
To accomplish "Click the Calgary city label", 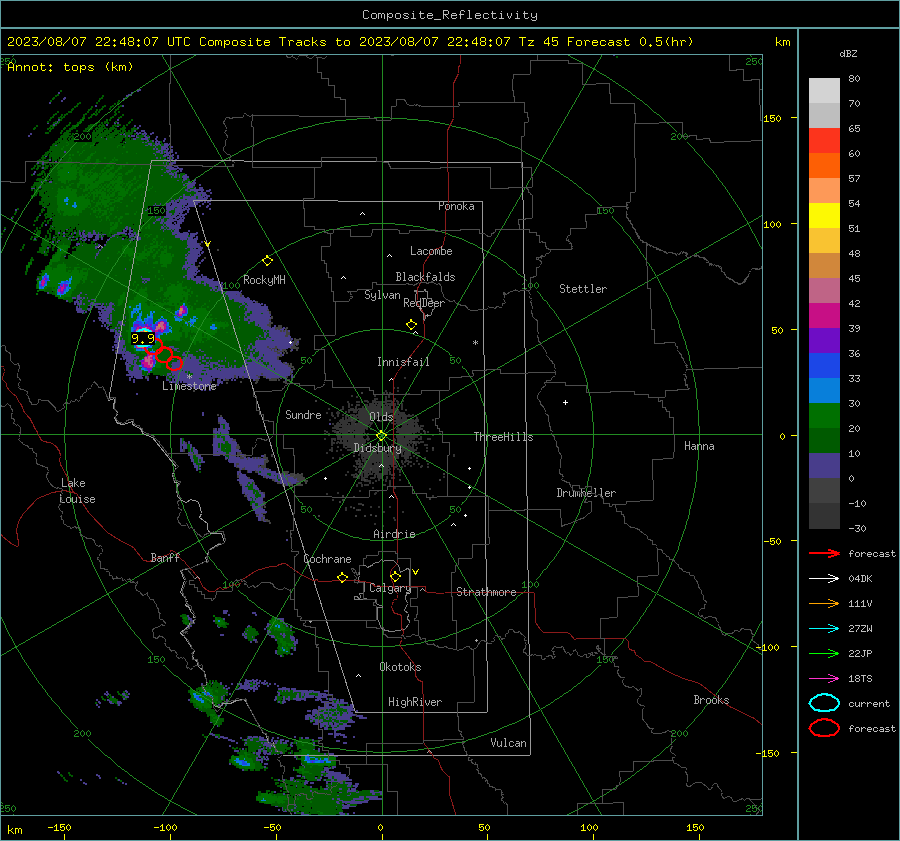I will (390, 588).
